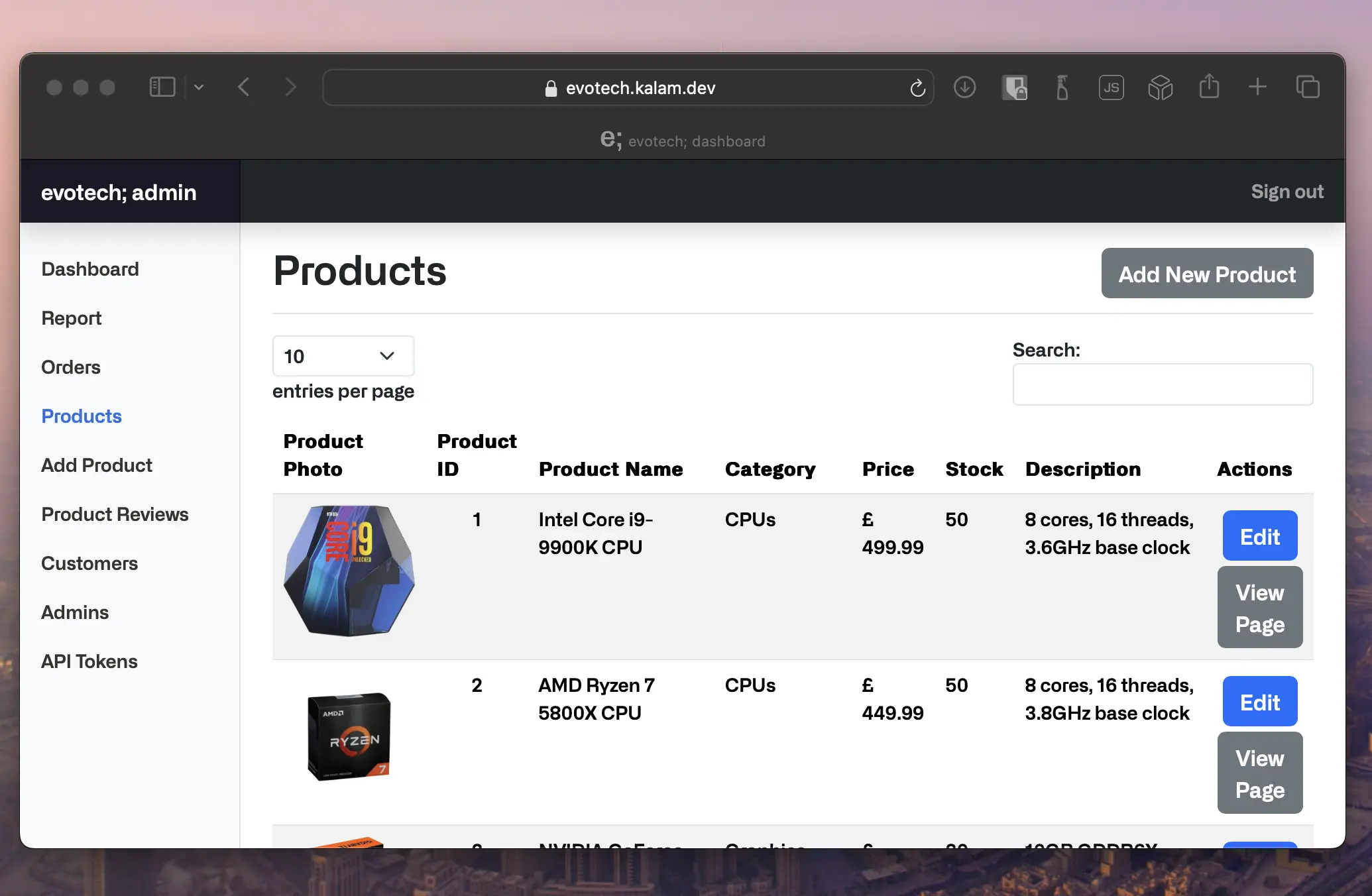Screen dimensions: 1372x896
Task: Click the evotech.kalam.dev address bar
Action: tap(628, 87)
